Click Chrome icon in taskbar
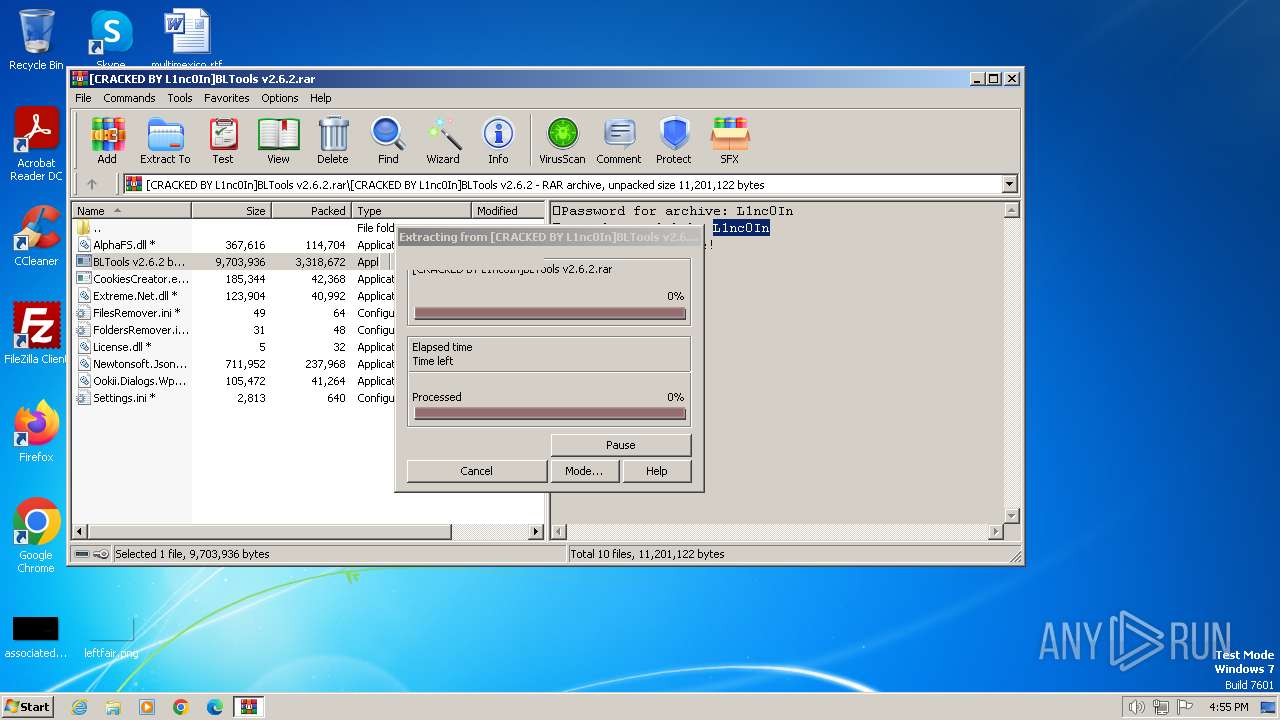 click(x=181, y=706)
